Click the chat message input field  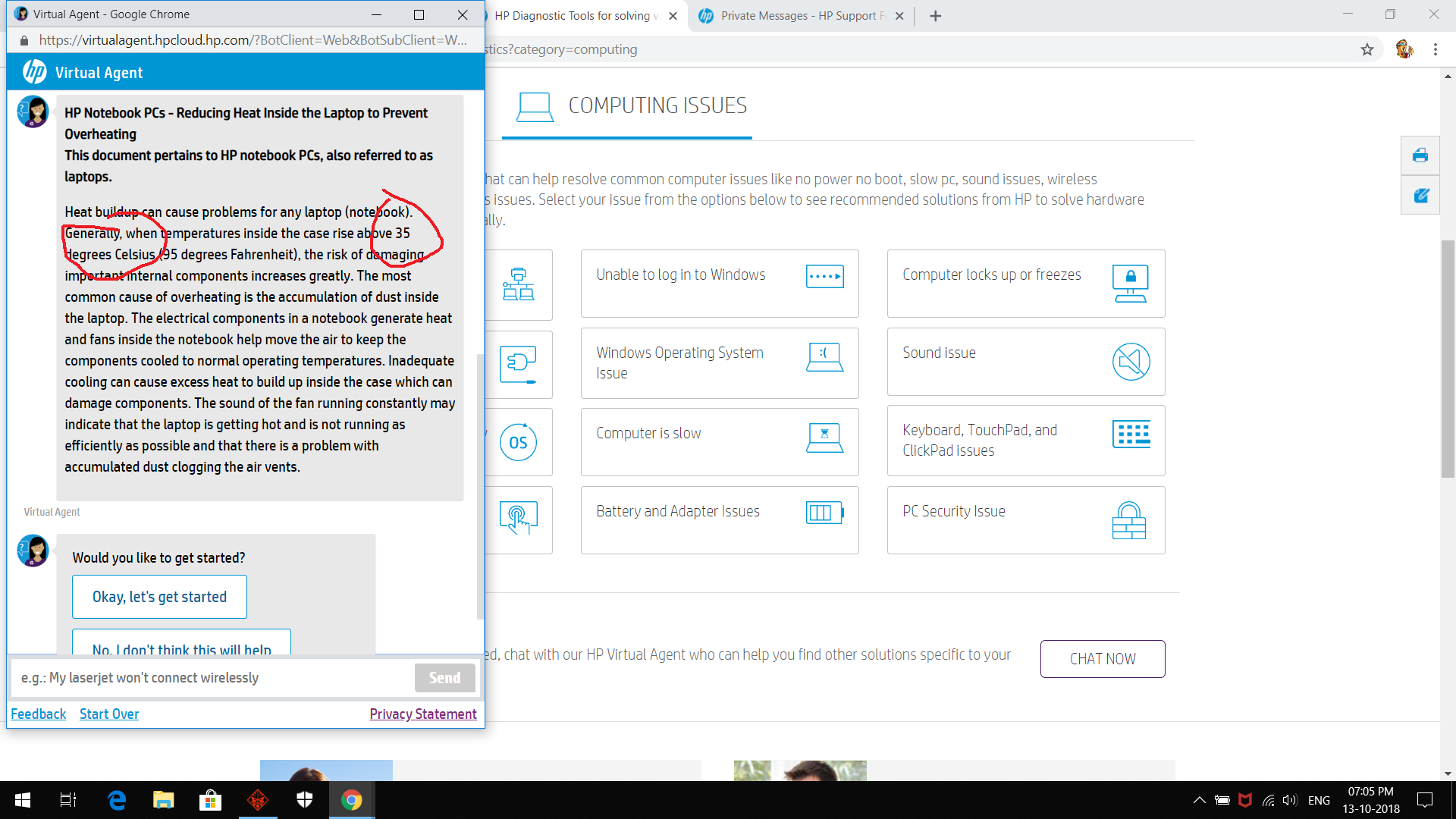coord(212,678)
